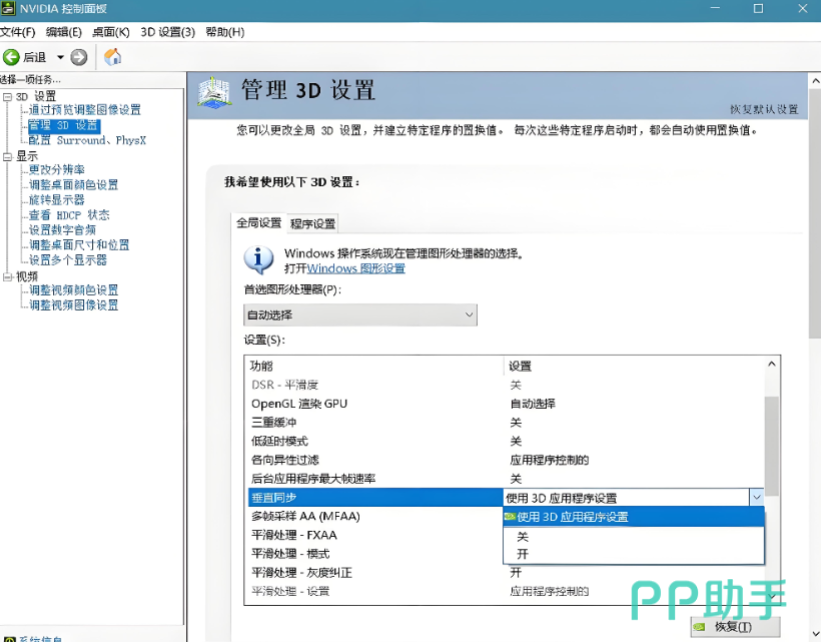Open the 首选图形处理器 自动选择 dropdown
Screen dimensions: 821x642
click(360, 315)
